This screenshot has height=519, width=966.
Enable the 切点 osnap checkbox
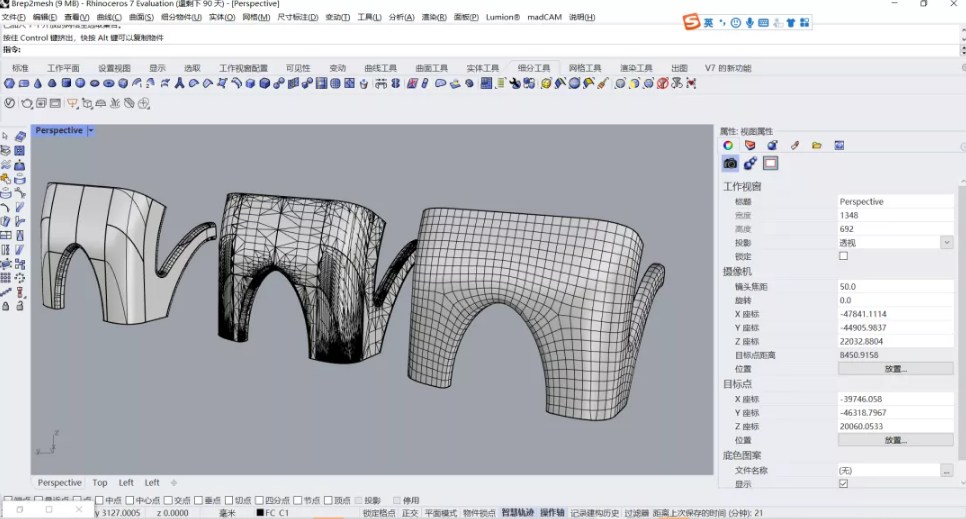[229, 501]
